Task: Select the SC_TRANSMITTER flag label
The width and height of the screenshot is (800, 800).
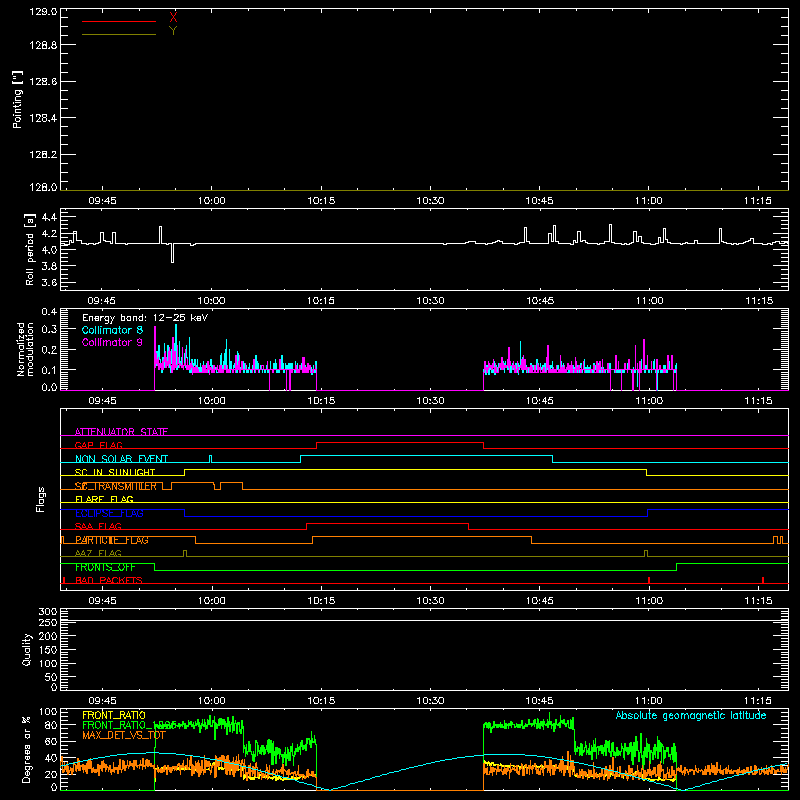Action: coord(115,486)
